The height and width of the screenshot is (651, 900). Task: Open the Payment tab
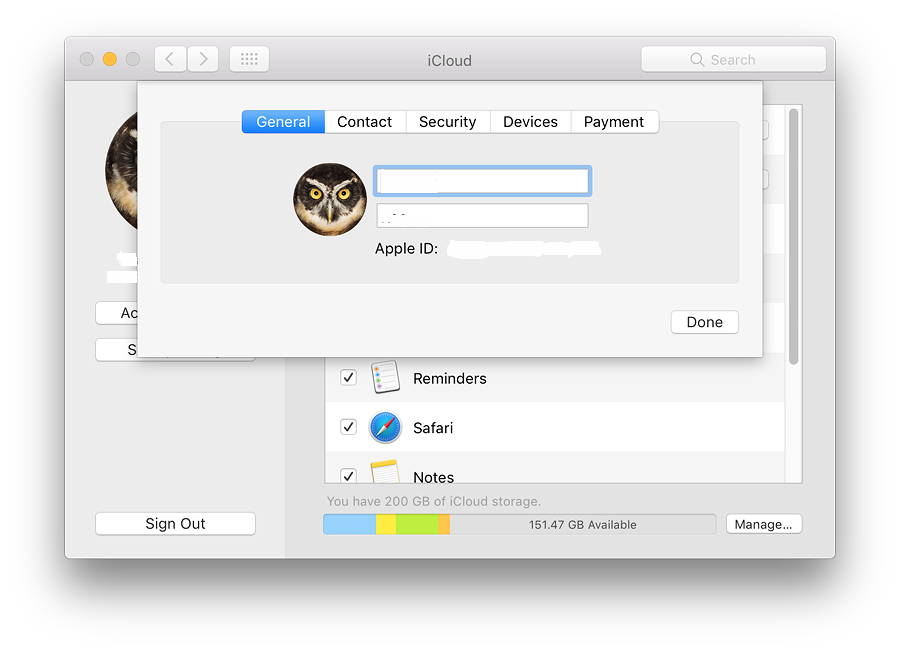614,122
